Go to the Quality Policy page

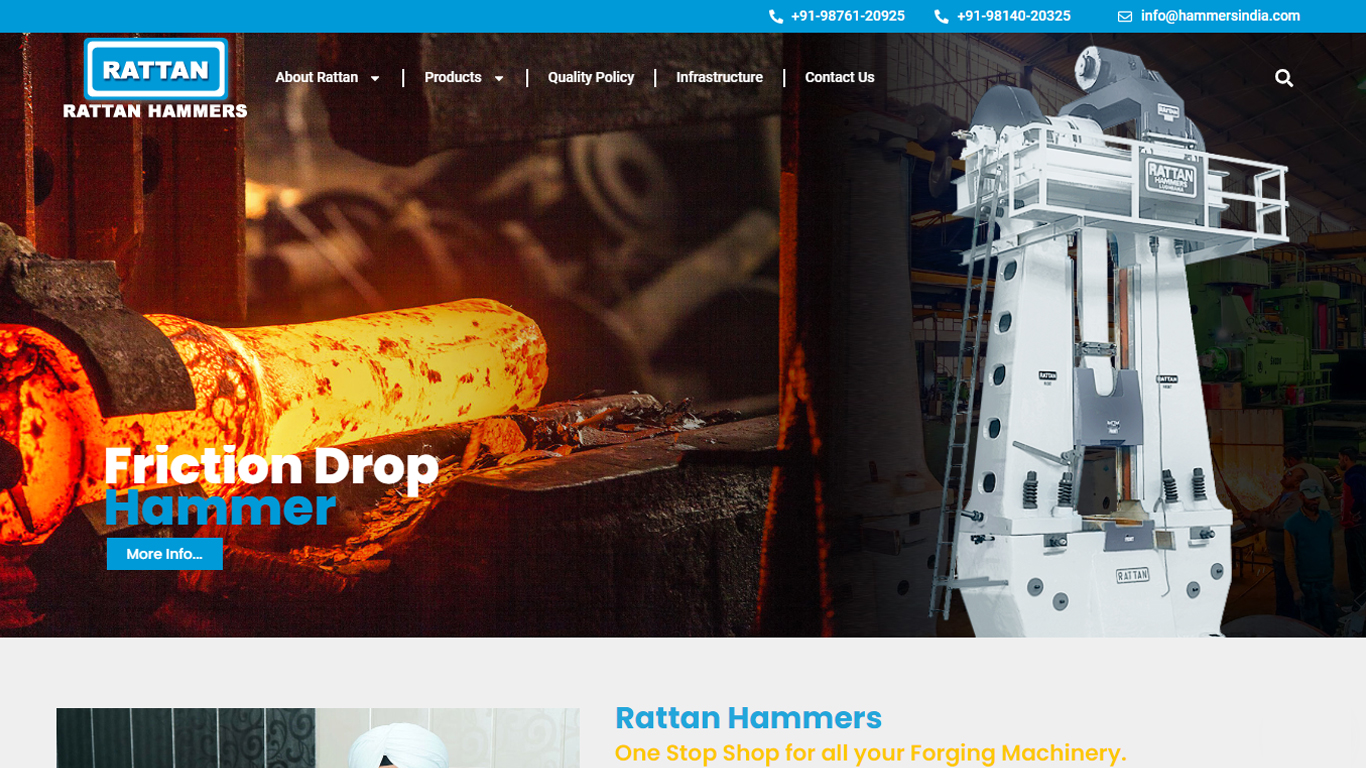[x=591, y=77]
